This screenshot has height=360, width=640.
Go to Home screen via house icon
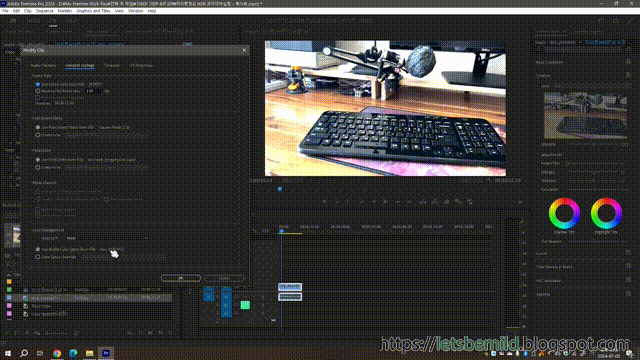(13, 20)
